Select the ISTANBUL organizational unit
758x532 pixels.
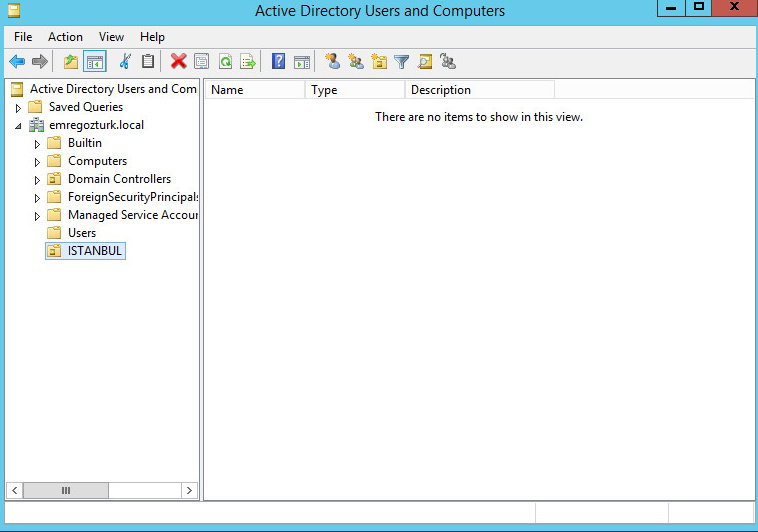point(95,251)
